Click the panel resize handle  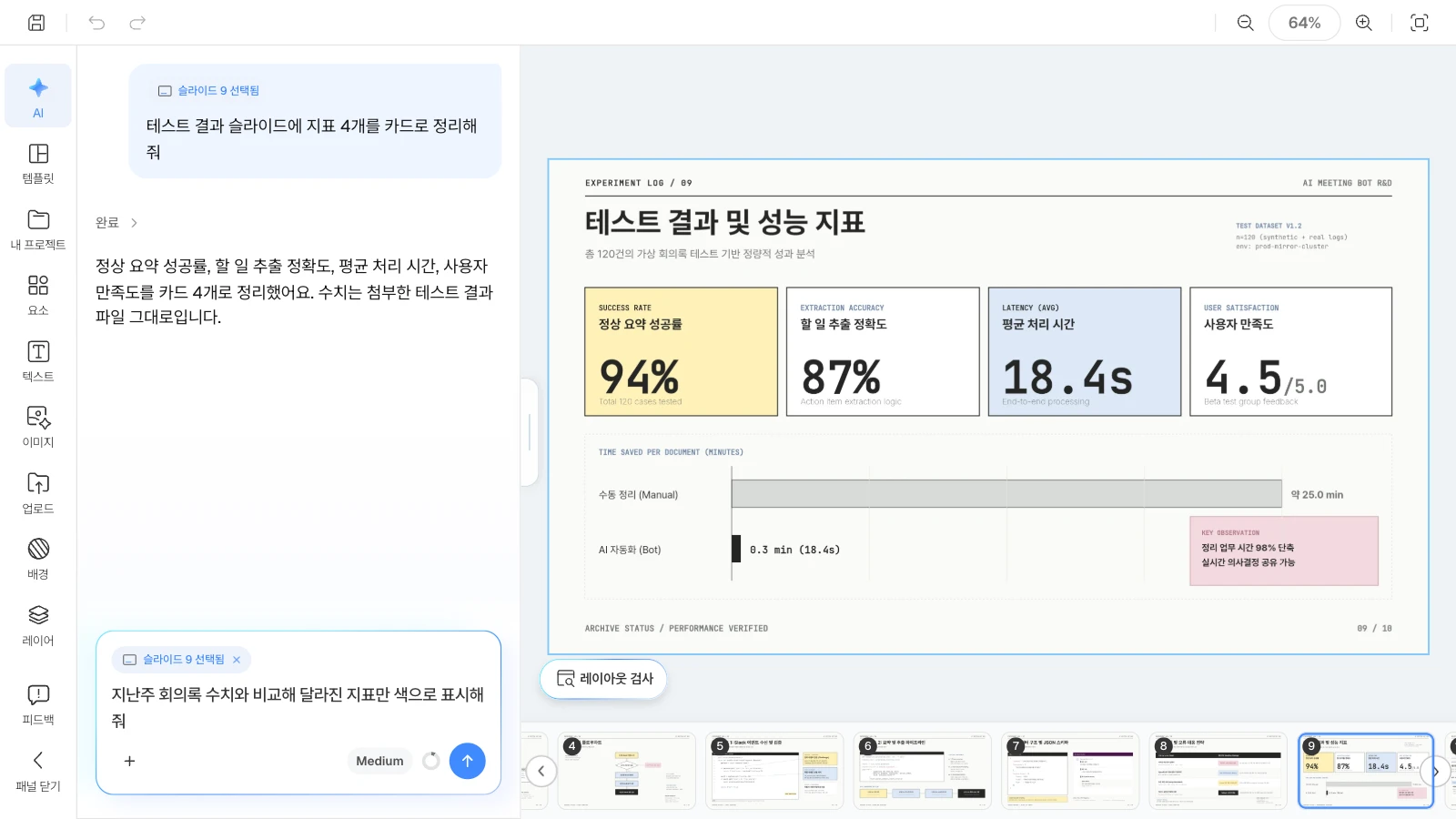point(529,432)
